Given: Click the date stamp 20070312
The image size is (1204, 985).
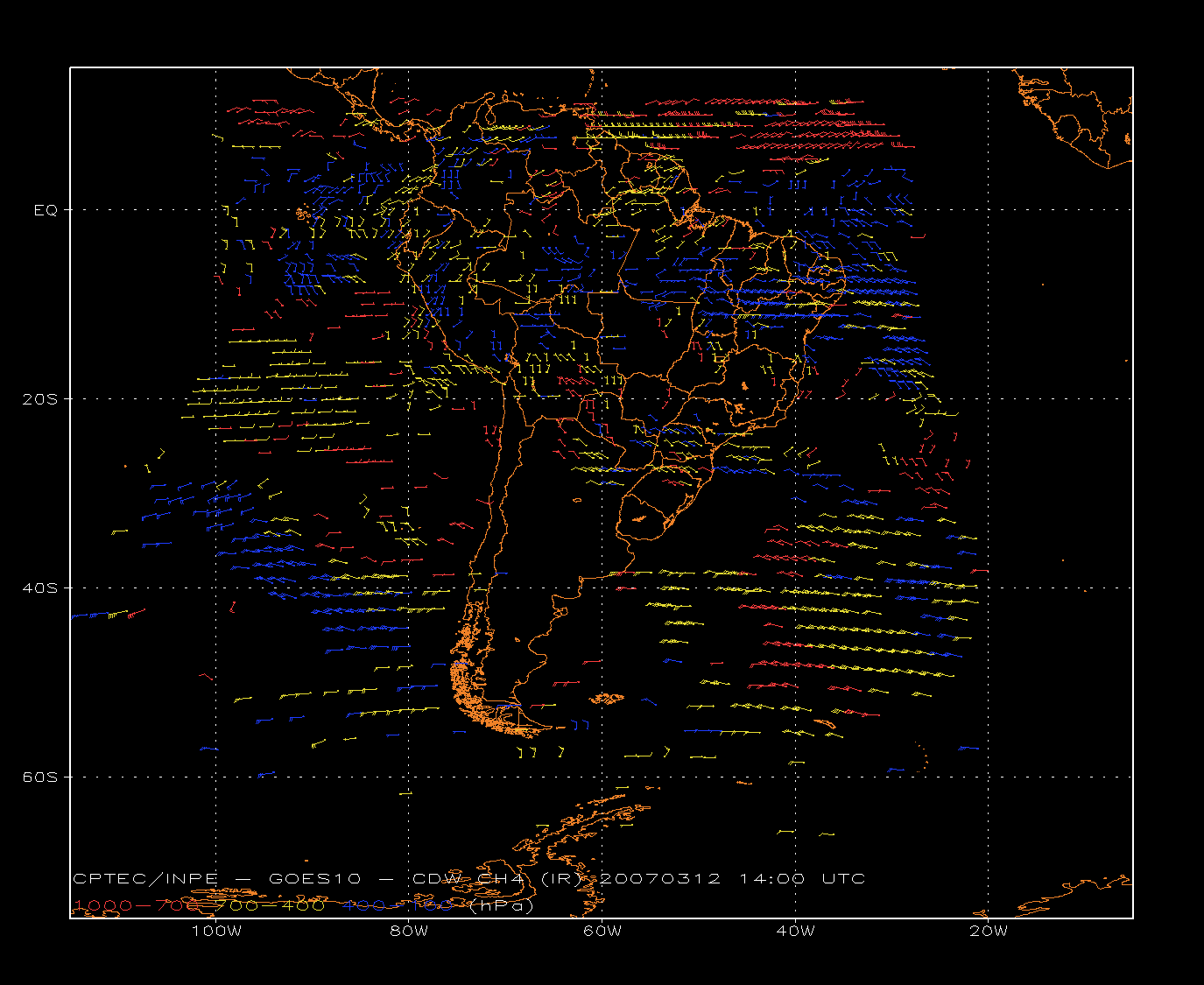Looking at the screenshot, I should pyautogui.click(x=659, y=878).
